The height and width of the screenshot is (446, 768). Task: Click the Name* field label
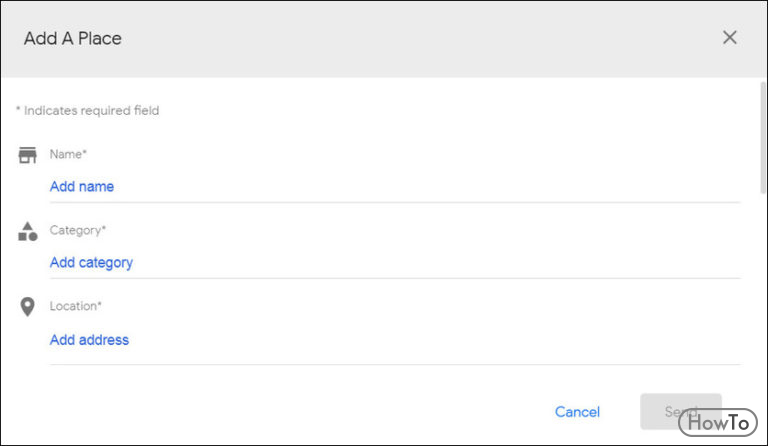(x=68, y=154)
